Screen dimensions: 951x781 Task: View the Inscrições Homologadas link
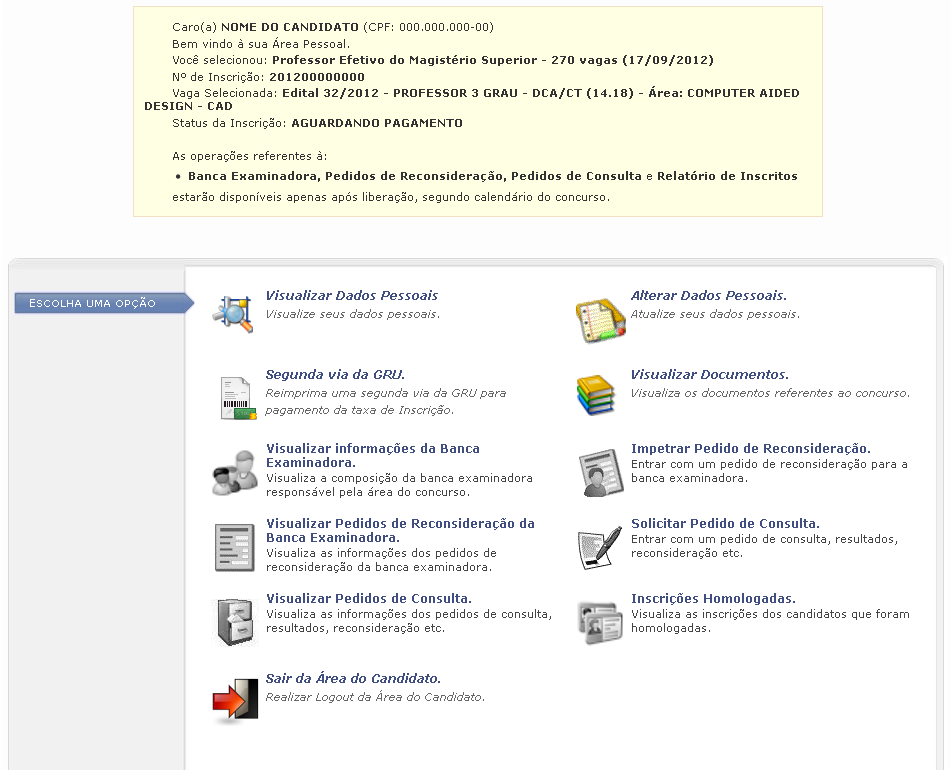coord(713,599)
